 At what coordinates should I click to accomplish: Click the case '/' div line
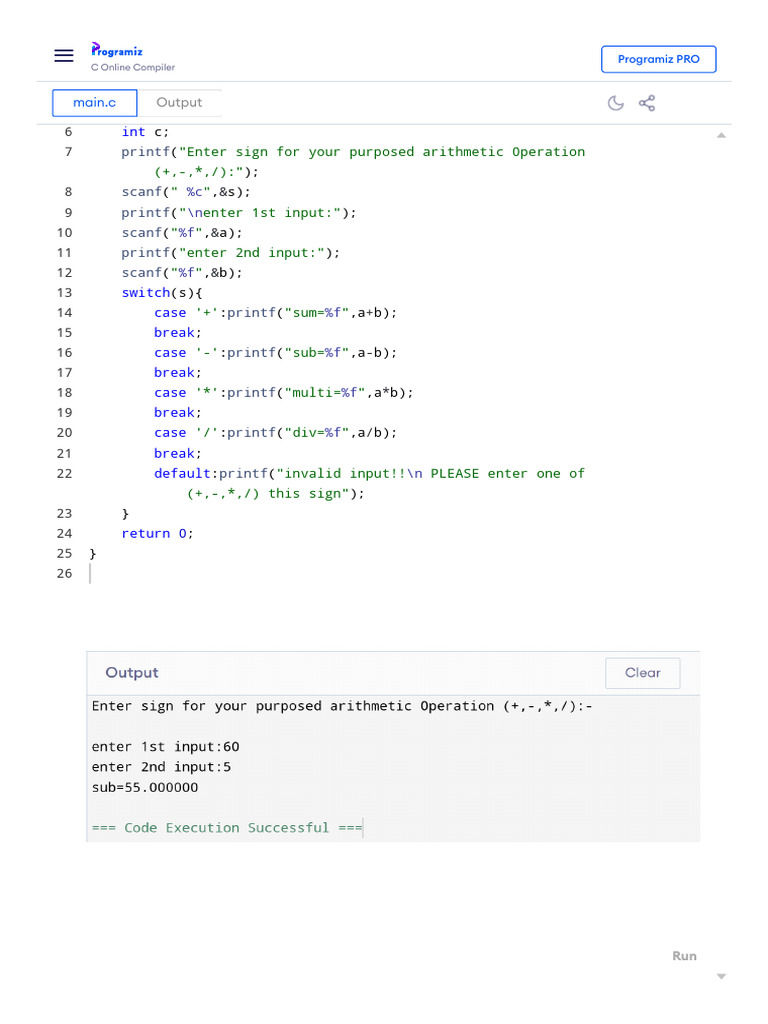coord(276,432)
